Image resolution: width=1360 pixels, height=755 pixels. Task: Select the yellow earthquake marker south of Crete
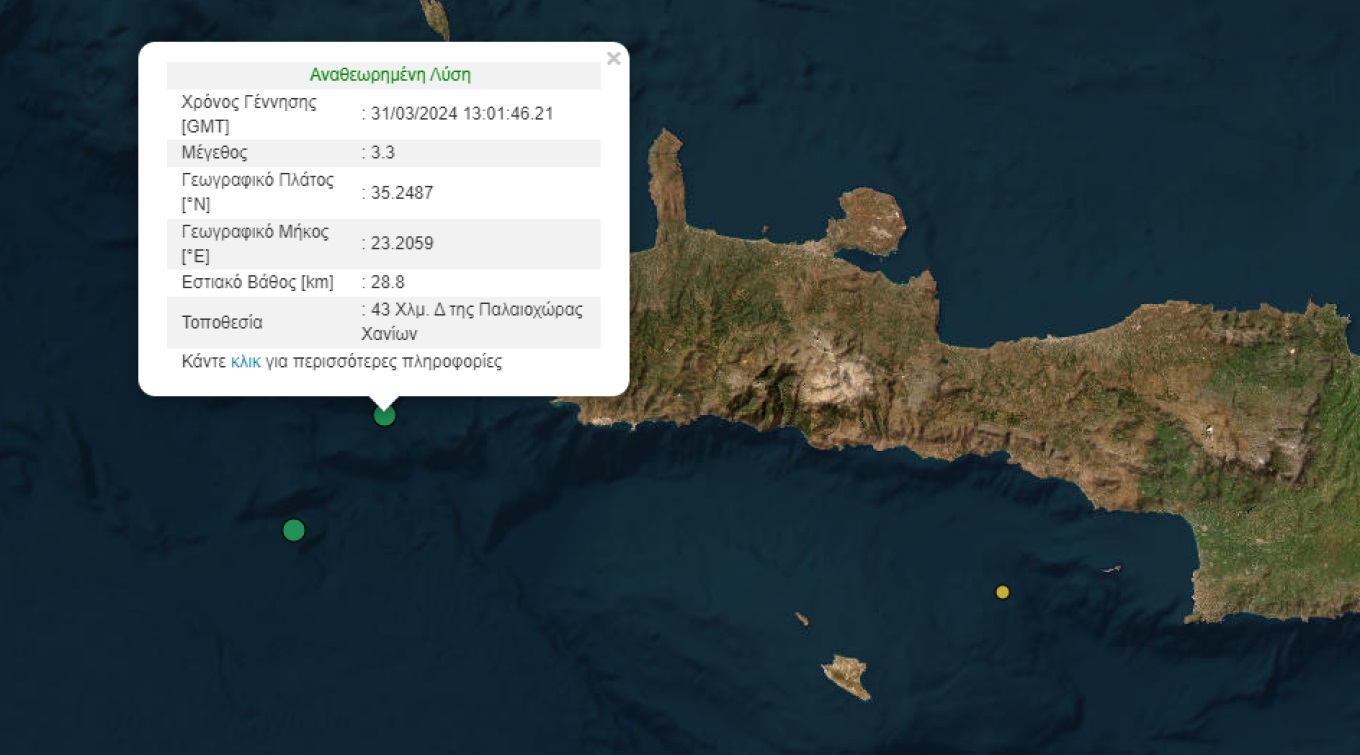click(x=1002, y=592)
